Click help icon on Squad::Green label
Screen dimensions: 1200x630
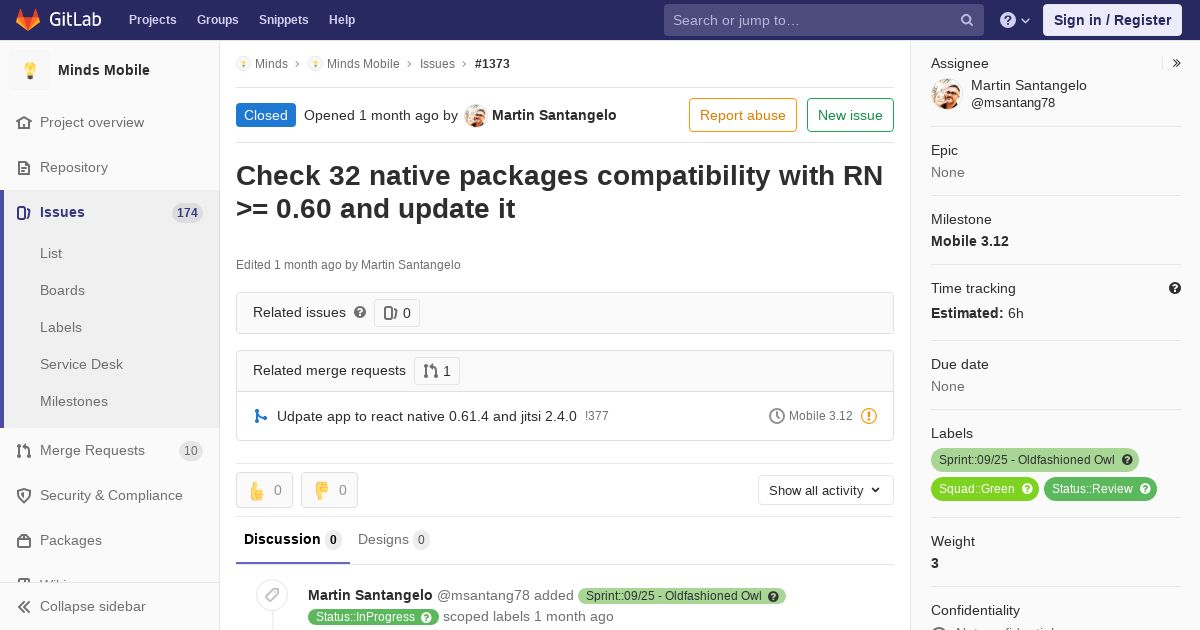click(1027, 489)
